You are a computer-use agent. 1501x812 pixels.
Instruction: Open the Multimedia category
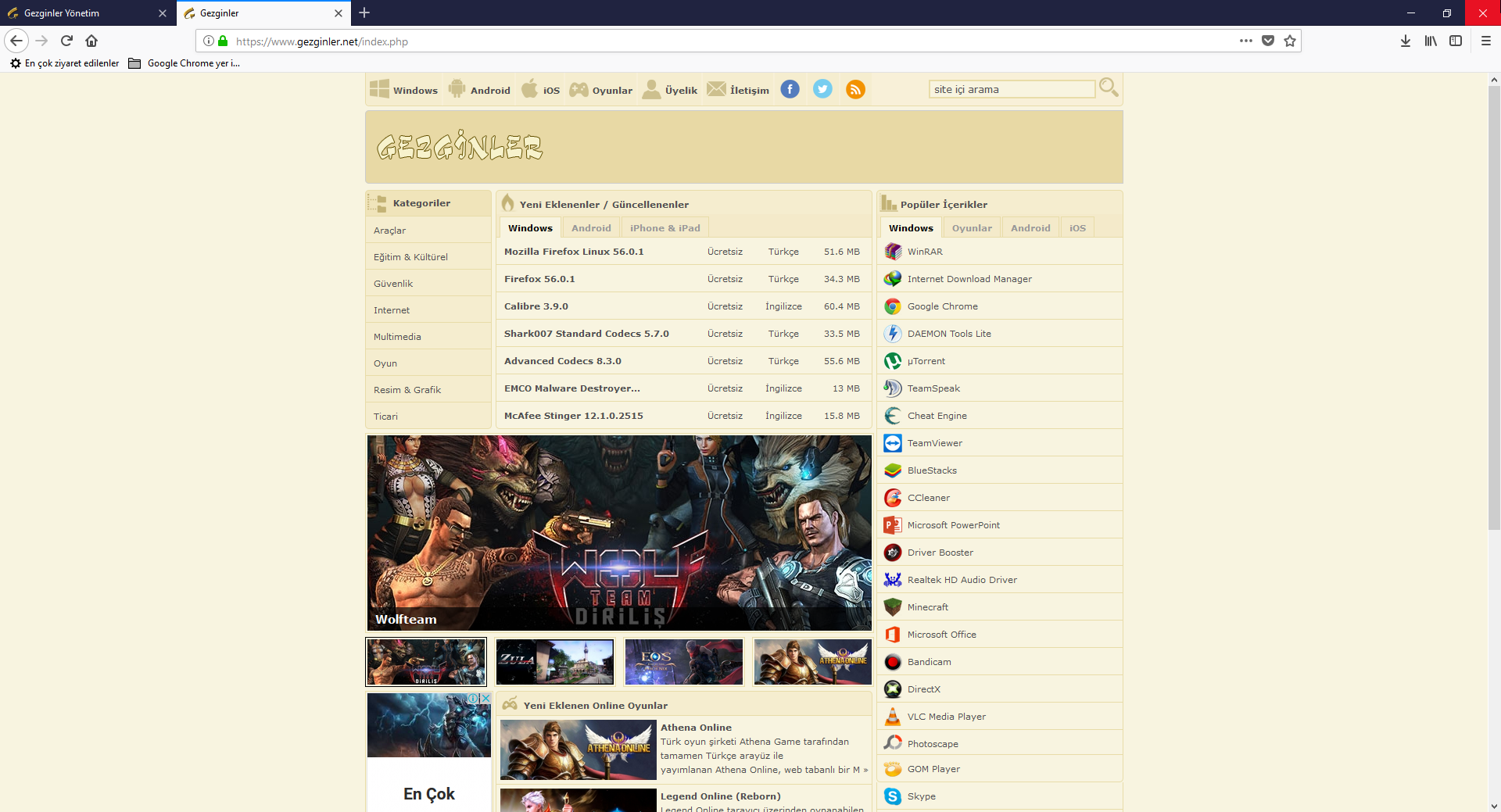click(x=428, y=337)
